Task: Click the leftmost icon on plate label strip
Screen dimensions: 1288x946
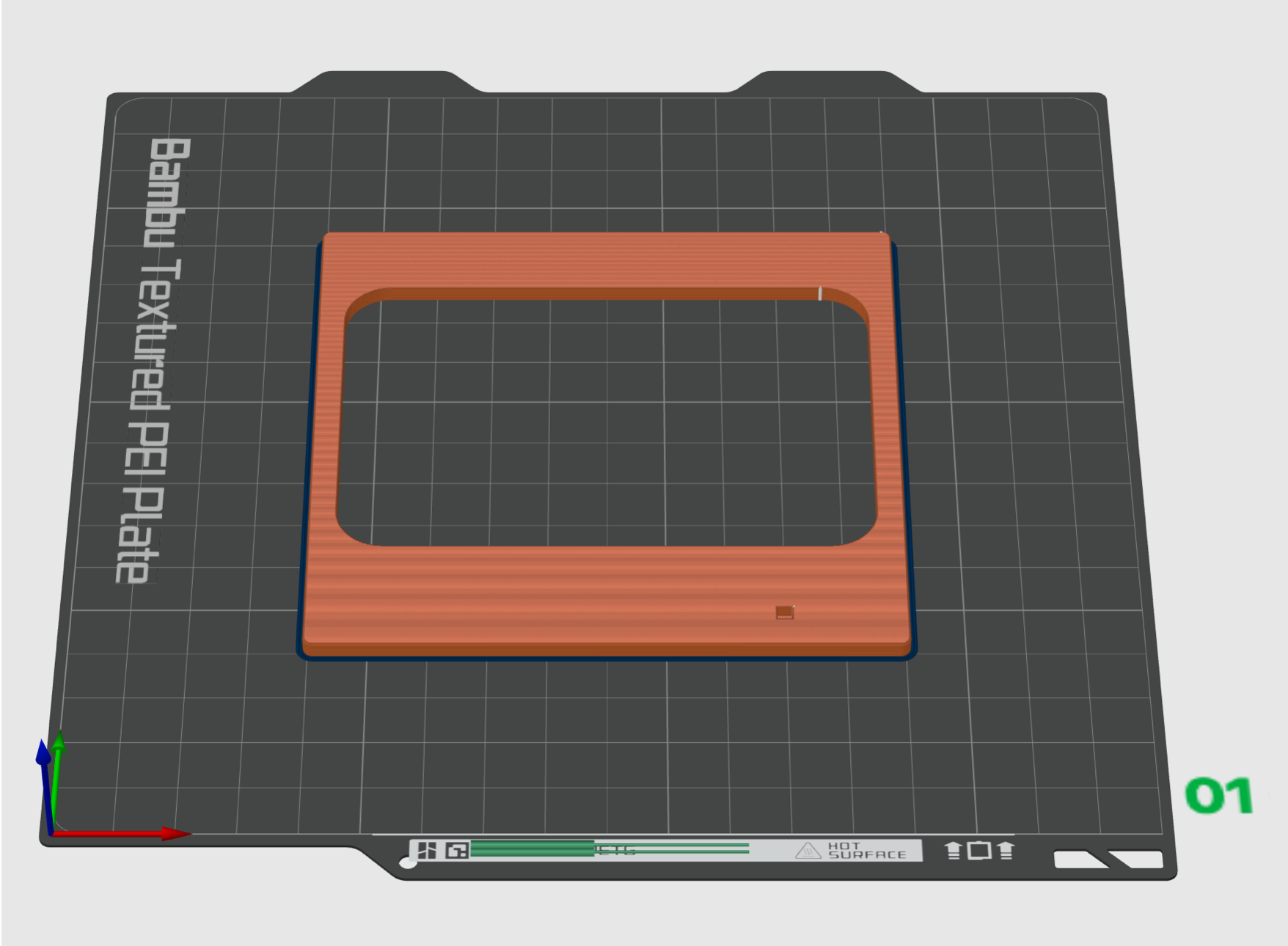Action: (427, 851)
